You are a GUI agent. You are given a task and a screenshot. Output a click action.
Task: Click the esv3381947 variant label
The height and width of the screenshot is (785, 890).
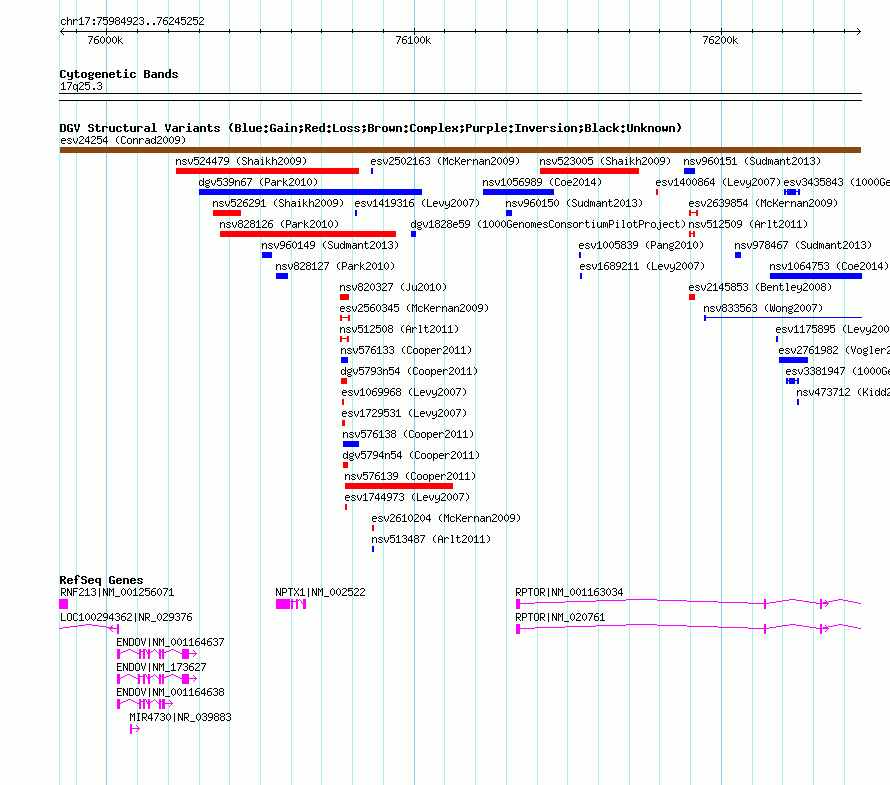pyautogui.click(x=837, y=371)
